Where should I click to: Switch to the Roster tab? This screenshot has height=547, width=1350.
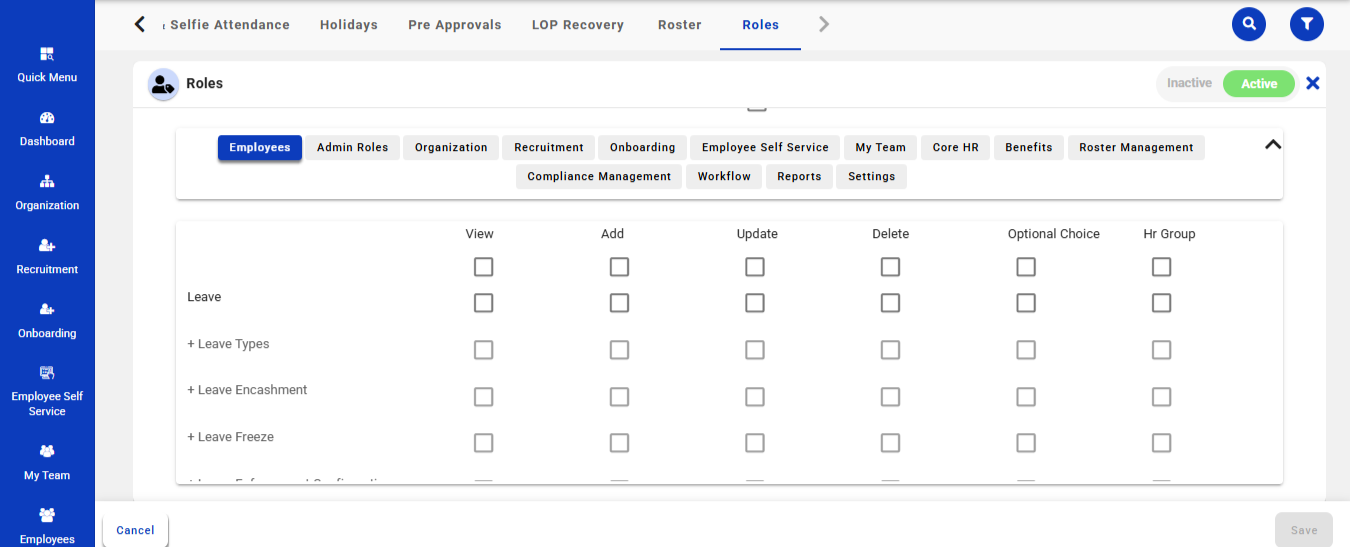(679, 25)
